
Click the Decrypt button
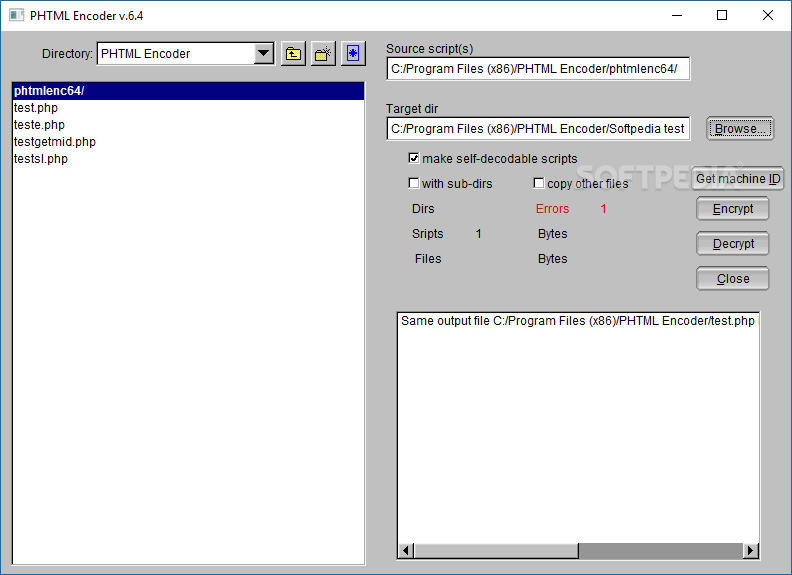click(x=732, y=244)
